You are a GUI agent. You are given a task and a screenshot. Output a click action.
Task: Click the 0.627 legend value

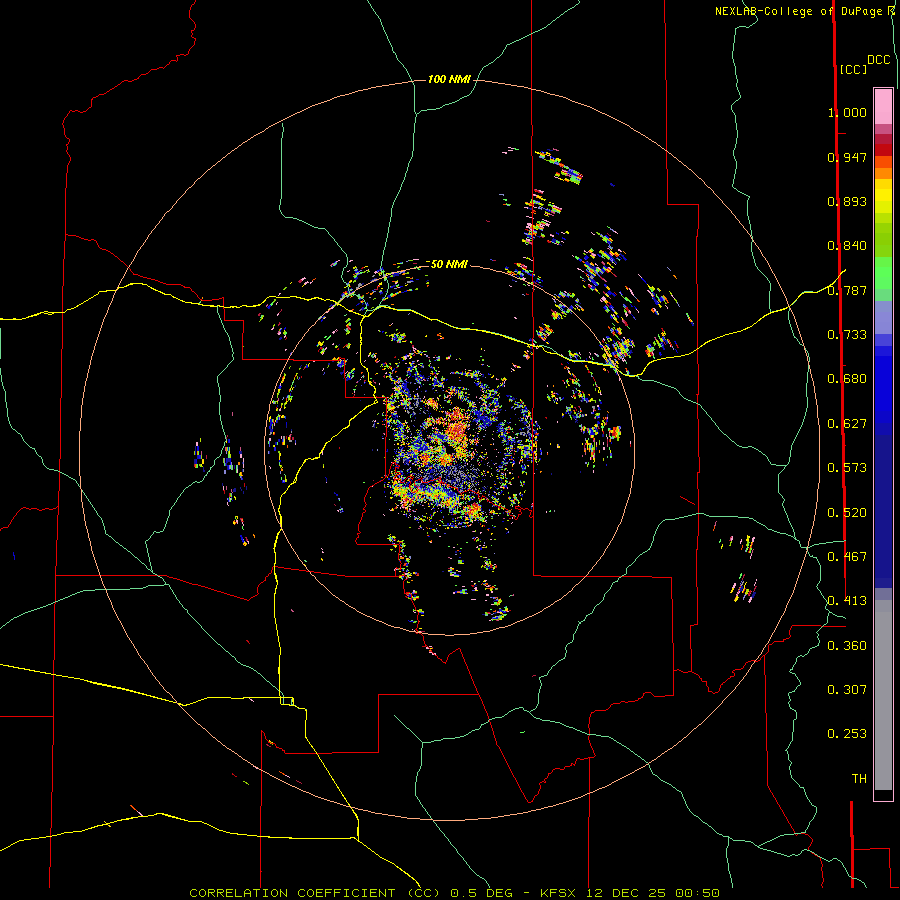[847, 424]
